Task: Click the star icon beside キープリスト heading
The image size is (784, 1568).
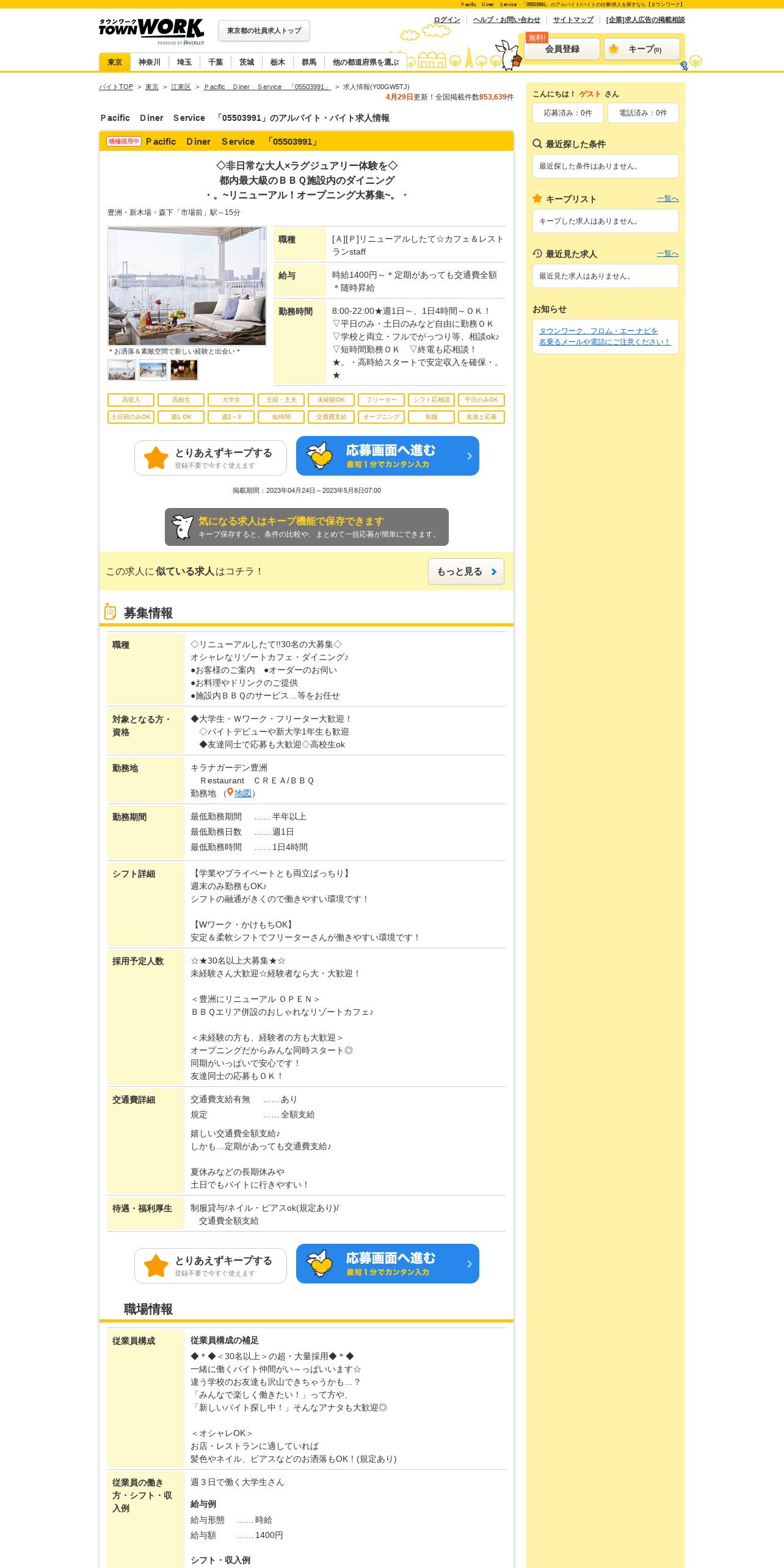Action: [537, 198]
